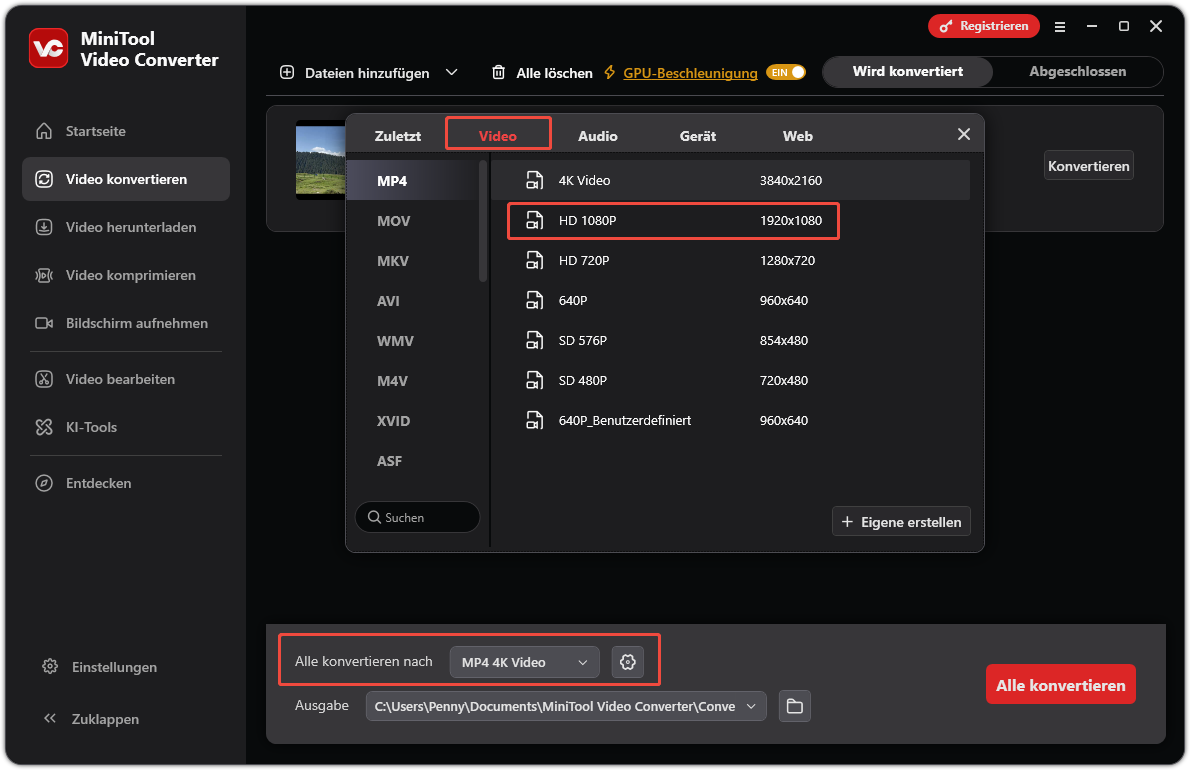Open format settings gear next to MP4 4K Video
The width and height of the screenshot is (1190, 770).
(x=628, y=662)
